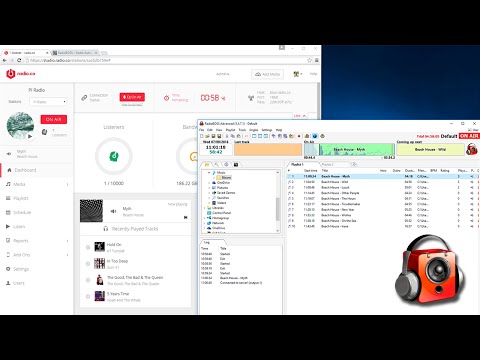Open user avatar dropdown in radio.co header

pos(297,74)
